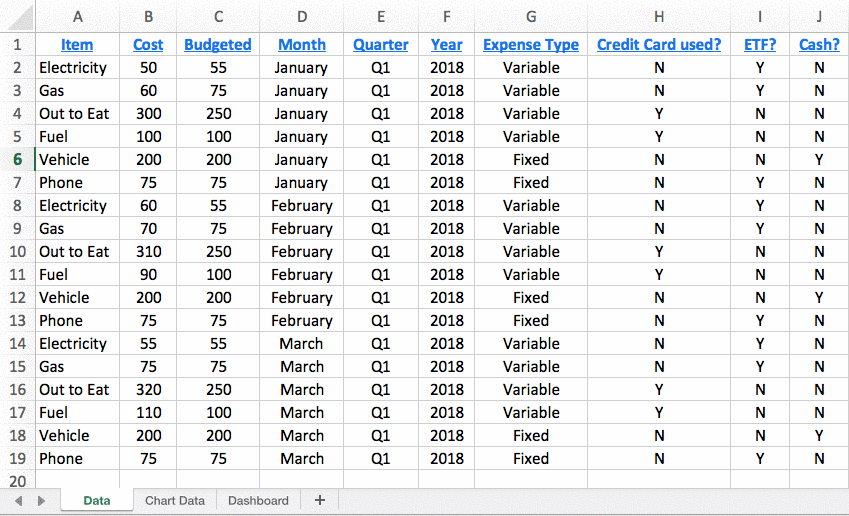Select column B by its header
The image size is (849, 516).
pyautogui.click(x=149, y=16)
